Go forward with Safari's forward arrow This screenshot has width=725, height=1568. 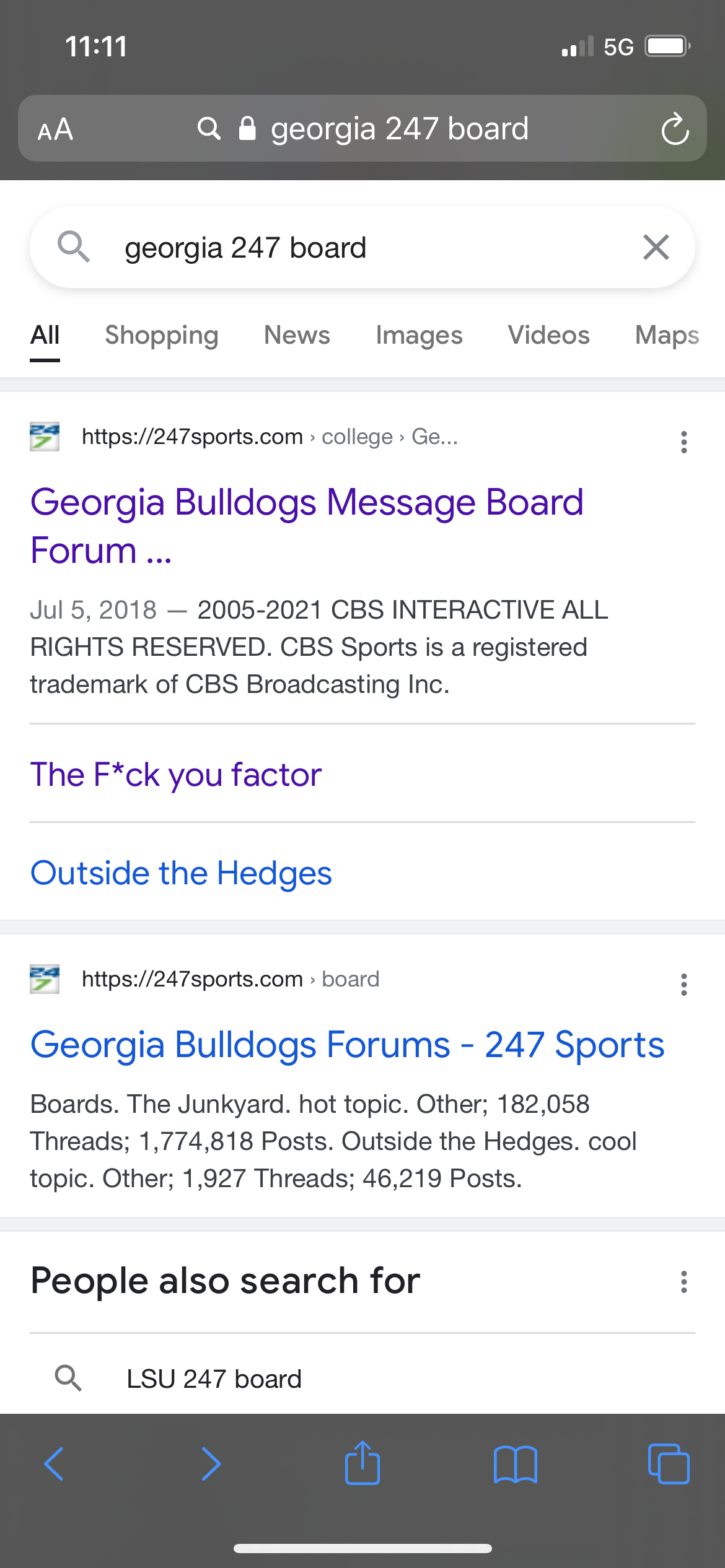211,1464
